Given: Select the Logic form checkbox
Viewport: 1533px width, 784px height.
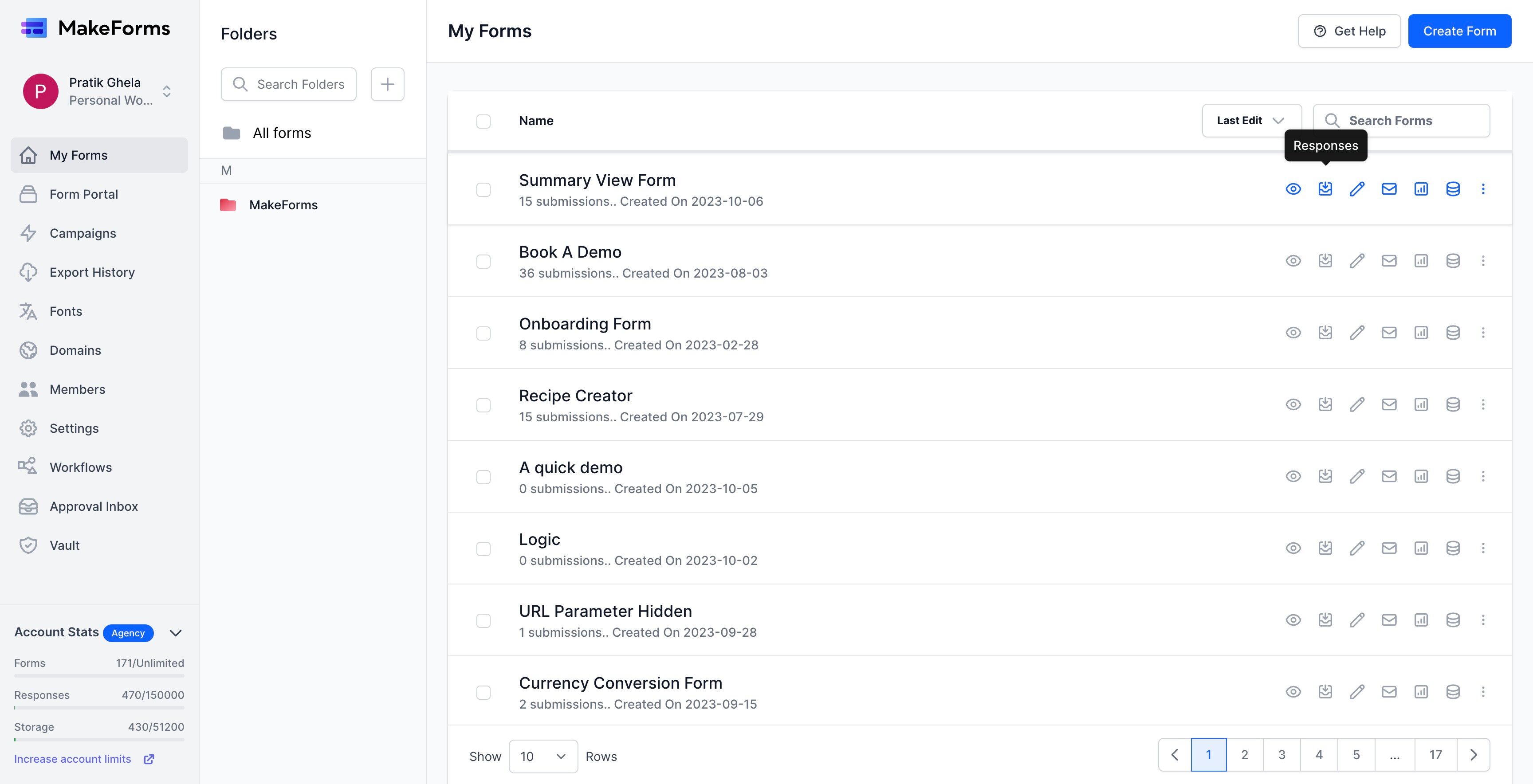Looking at the screenshot, I should pos(483,549).
